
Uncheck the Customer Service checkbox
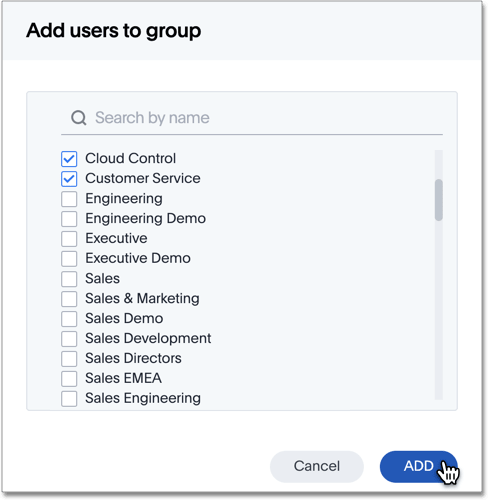point(69,179)
